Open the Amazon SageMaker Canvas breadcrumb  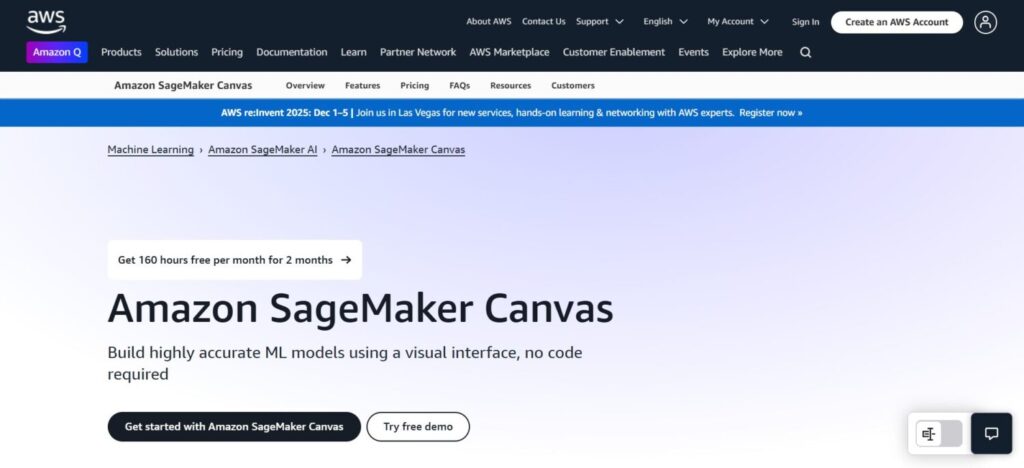pyautogui.click(x=398, y=149)
